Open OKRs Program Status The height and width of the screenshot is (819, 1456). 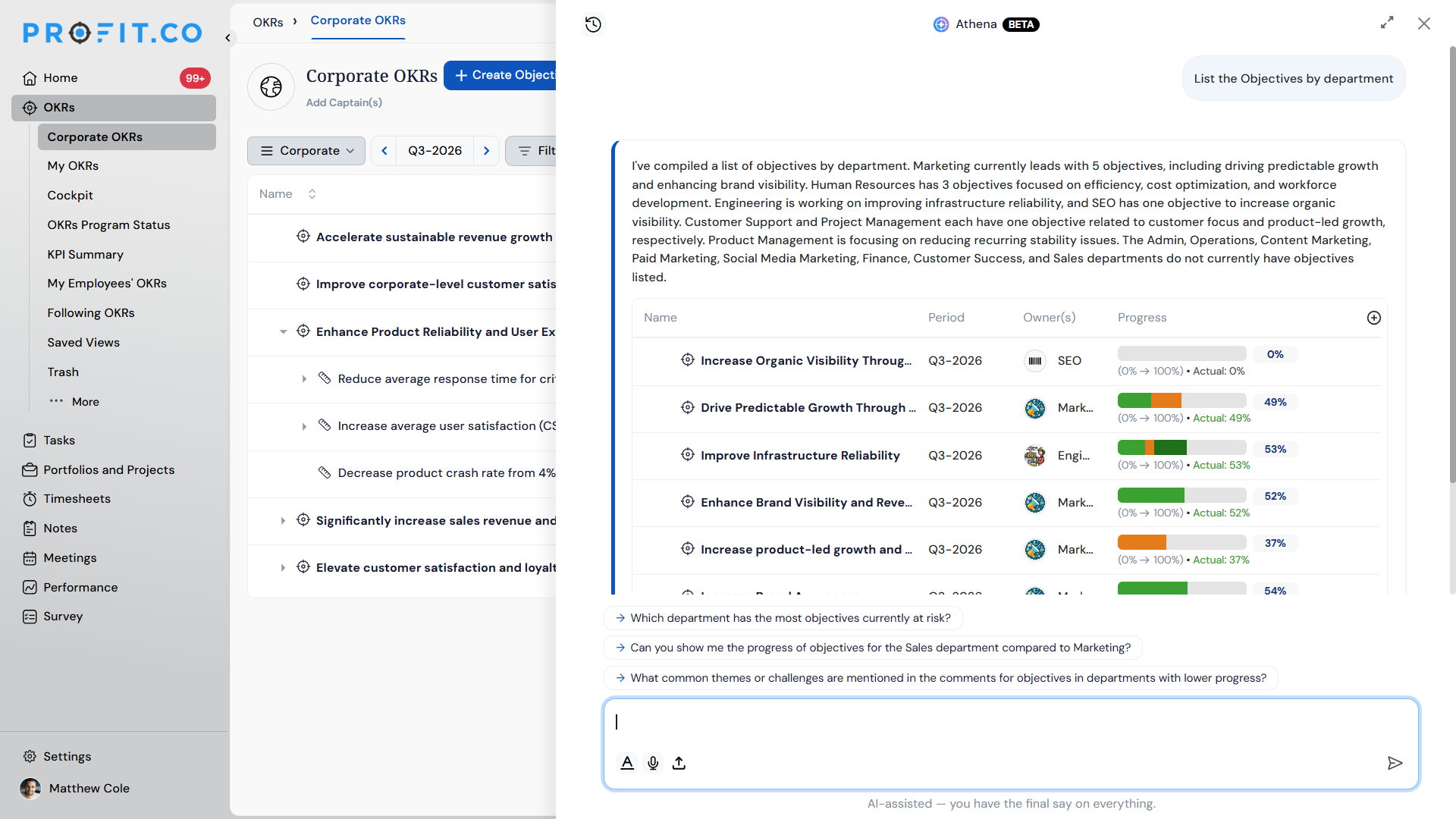[x=108, y=225]
